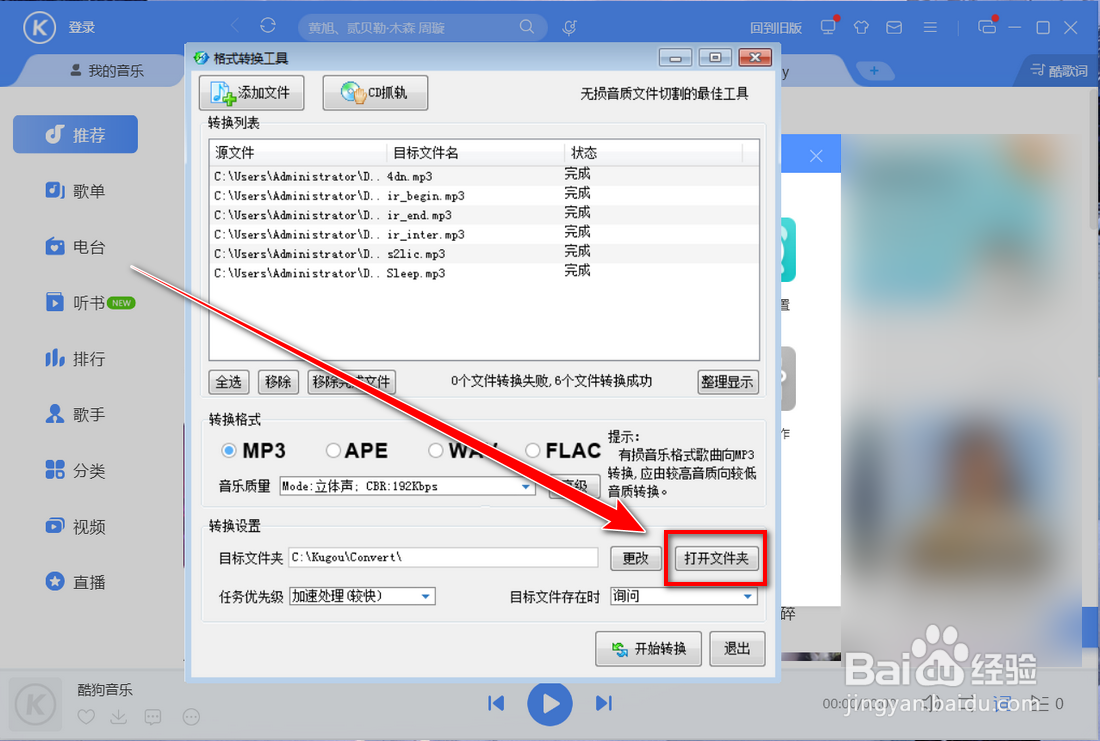The width and height of the screenshot is (1100, 741).
Task: Click CD抓轨 button
Action: point(375,93)
